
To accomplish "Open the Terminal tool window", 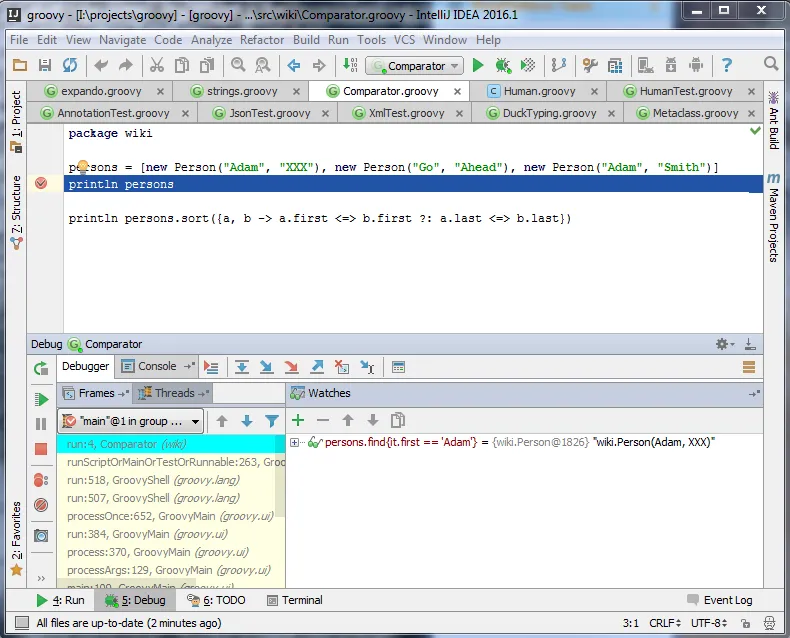I will (295, 600).
